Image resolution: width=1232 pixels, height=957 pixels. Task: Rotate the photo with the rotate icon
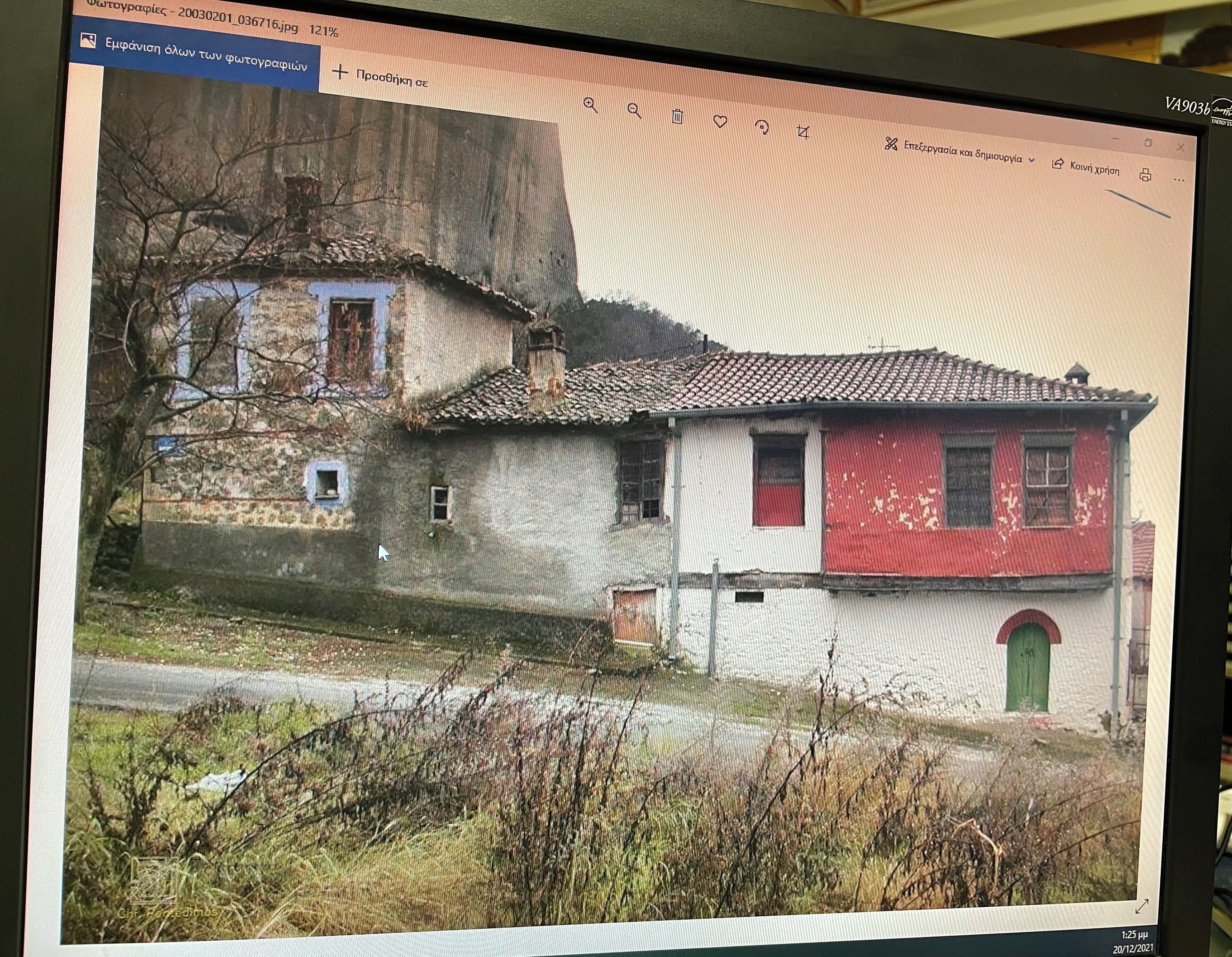pyautogui.click(x=762, y=127)
